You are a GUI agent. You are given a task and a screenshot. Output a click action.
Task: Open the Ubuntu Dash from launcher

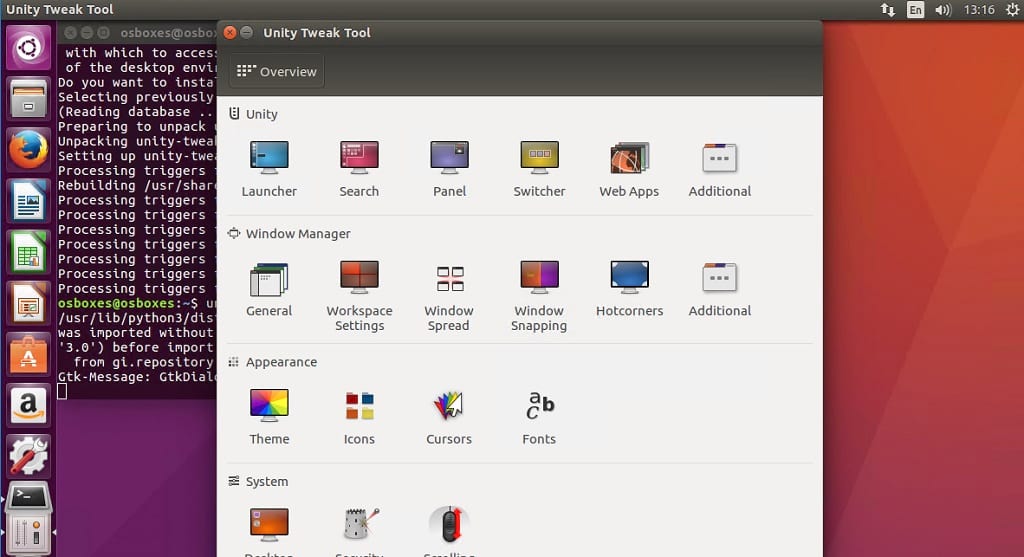(x=28, y=48)
